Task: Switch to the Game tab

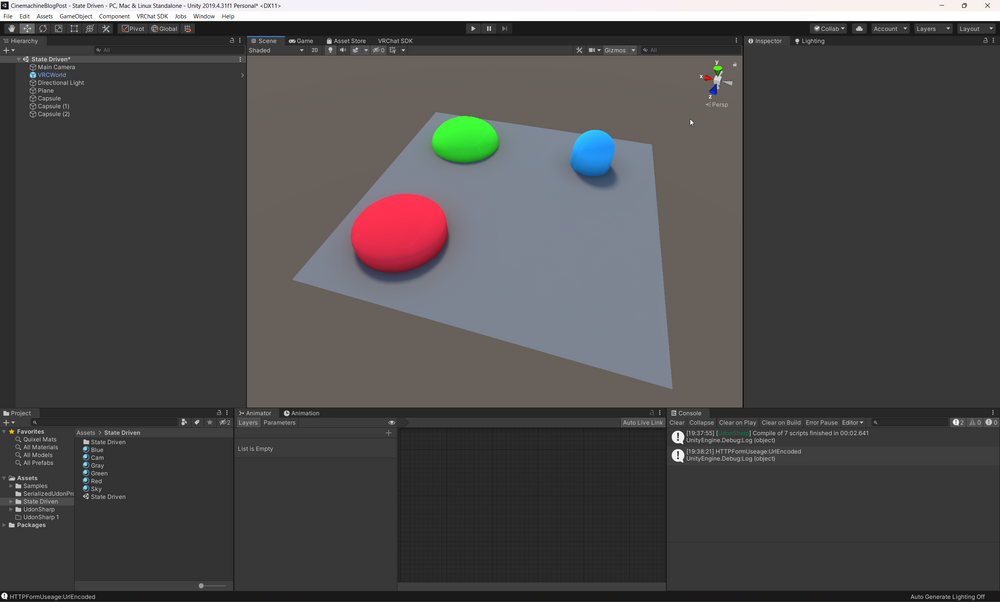Action: pos(300,40)
